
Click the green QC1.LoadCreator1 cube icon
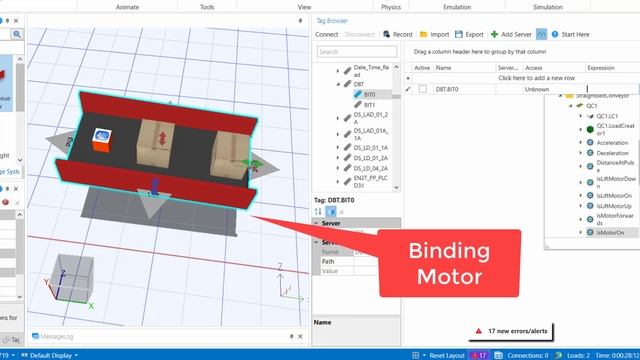590,129
